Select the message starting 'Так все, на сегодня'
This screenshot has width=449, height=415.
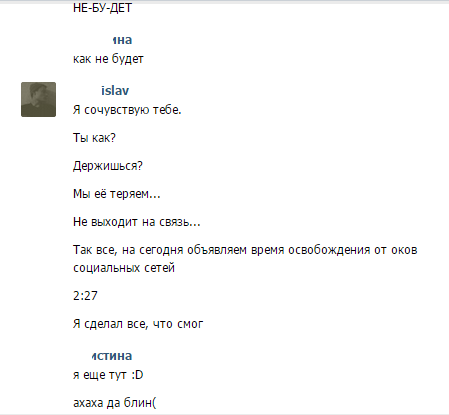coord(245,259)
